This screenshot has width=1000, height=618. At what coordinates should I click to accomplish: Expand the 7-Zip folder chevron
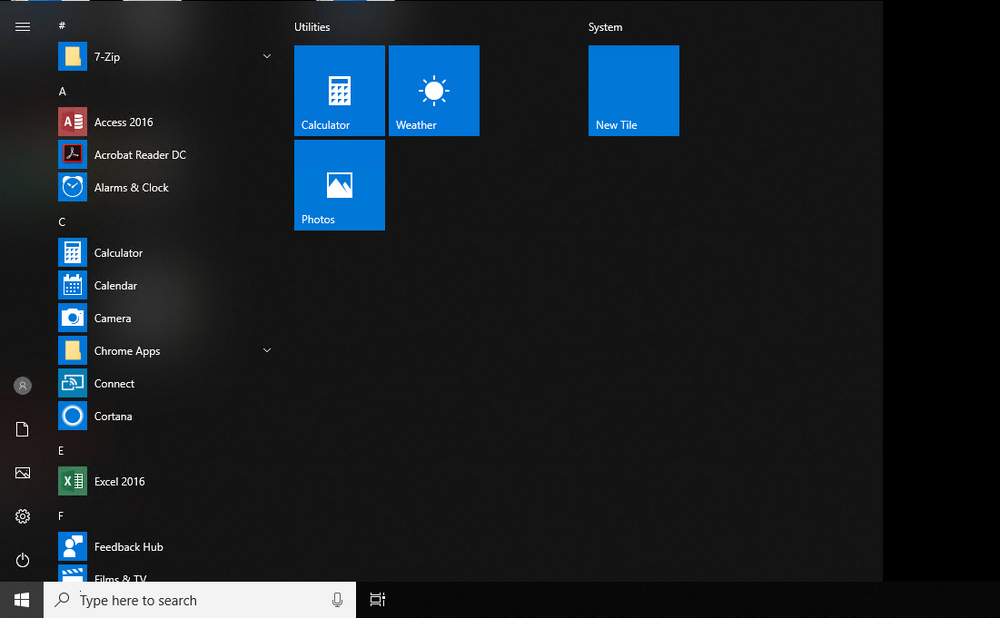click(267, 57)
